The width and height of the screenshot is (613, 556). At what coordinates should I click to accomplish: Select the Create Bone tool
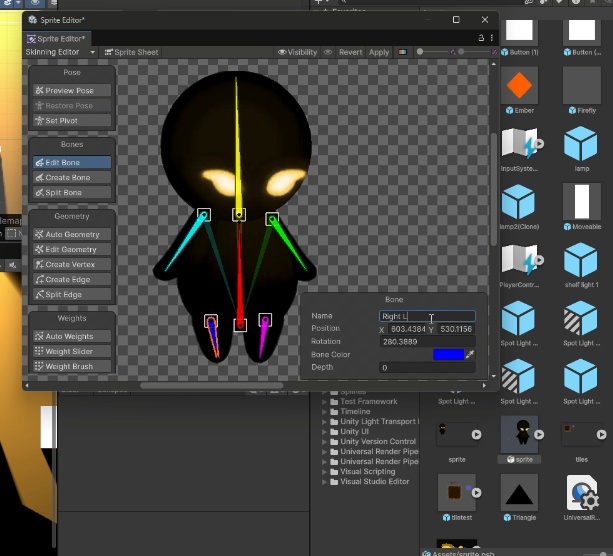(x=72, y=178)
